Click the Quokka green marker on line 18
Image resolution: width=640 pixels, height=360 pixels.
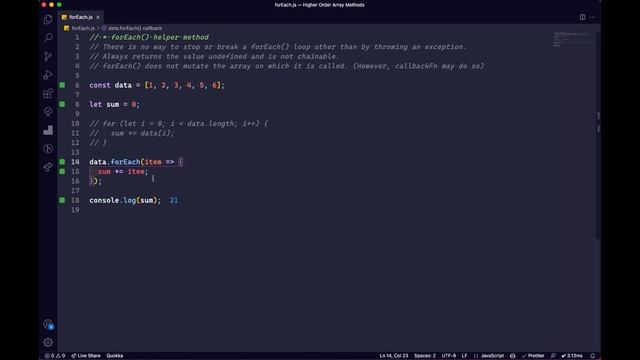[x=62, y=200]
